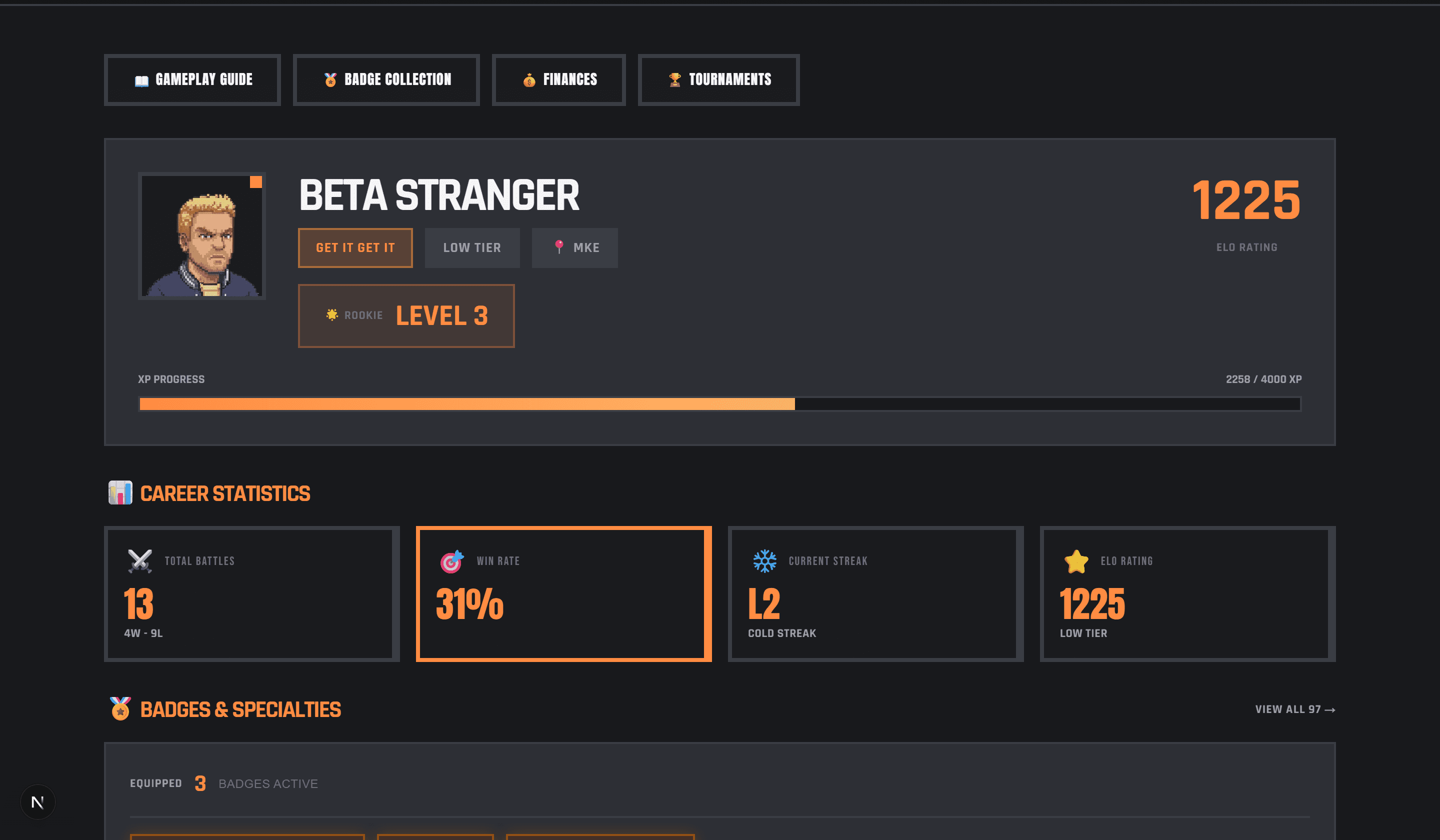Click the Rookie Level 3 badge

pyautogui.click(x=406, y=315)
